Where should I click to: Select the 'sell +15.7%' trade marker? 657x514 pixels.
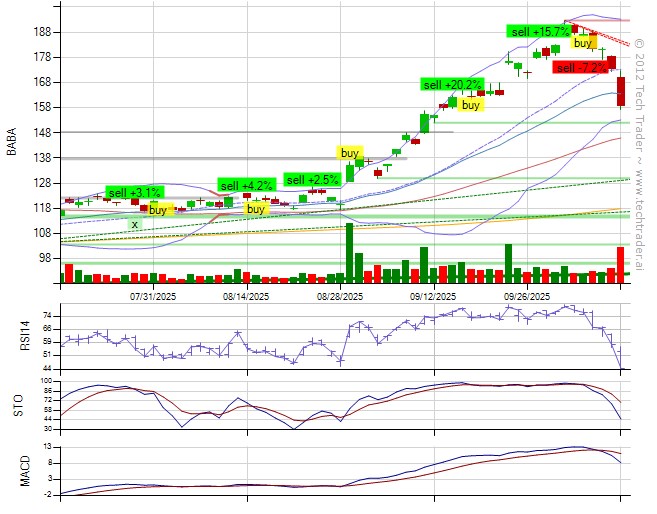(540, 32)
